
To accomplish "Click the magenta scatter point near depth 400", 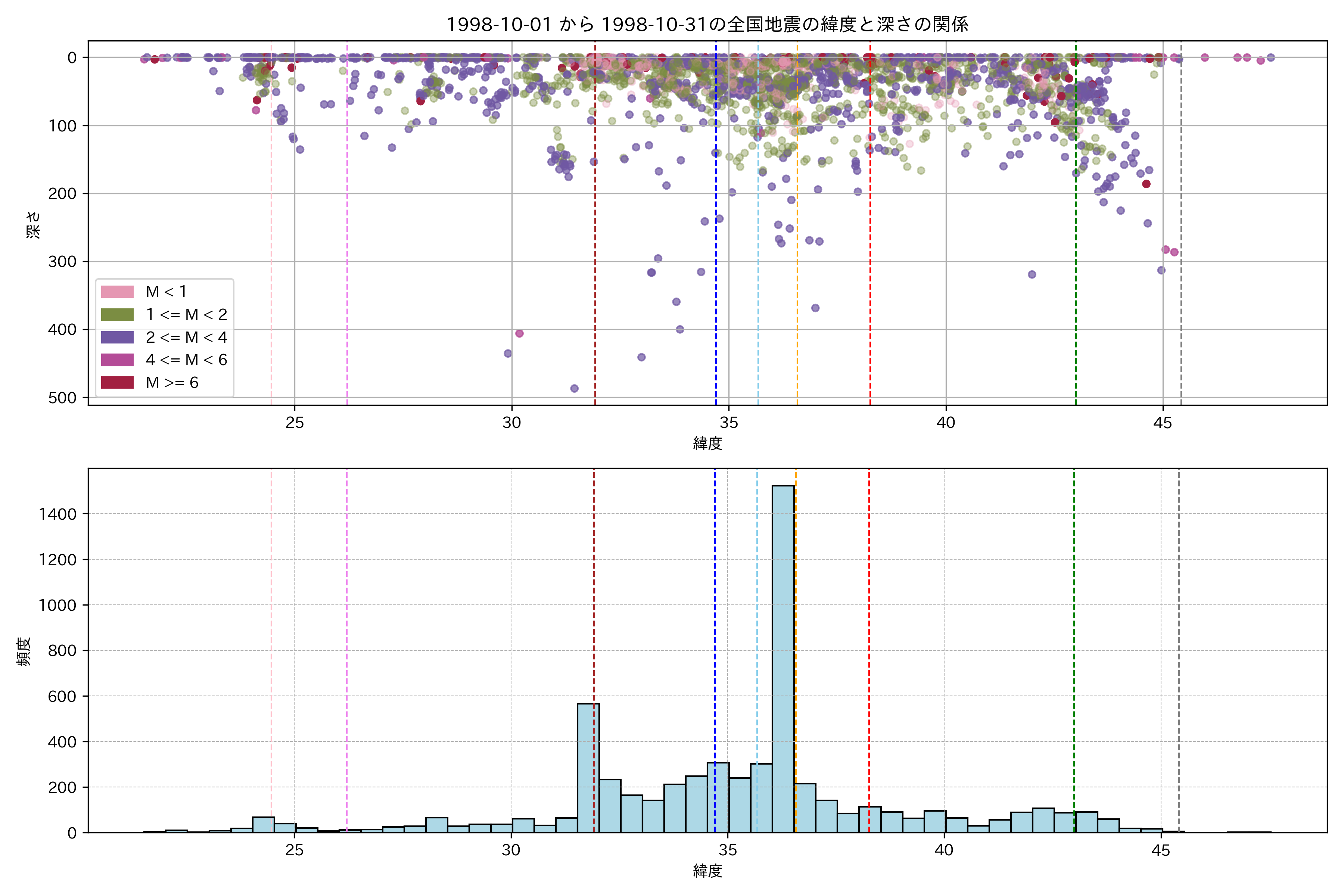I will click(519, 333).
